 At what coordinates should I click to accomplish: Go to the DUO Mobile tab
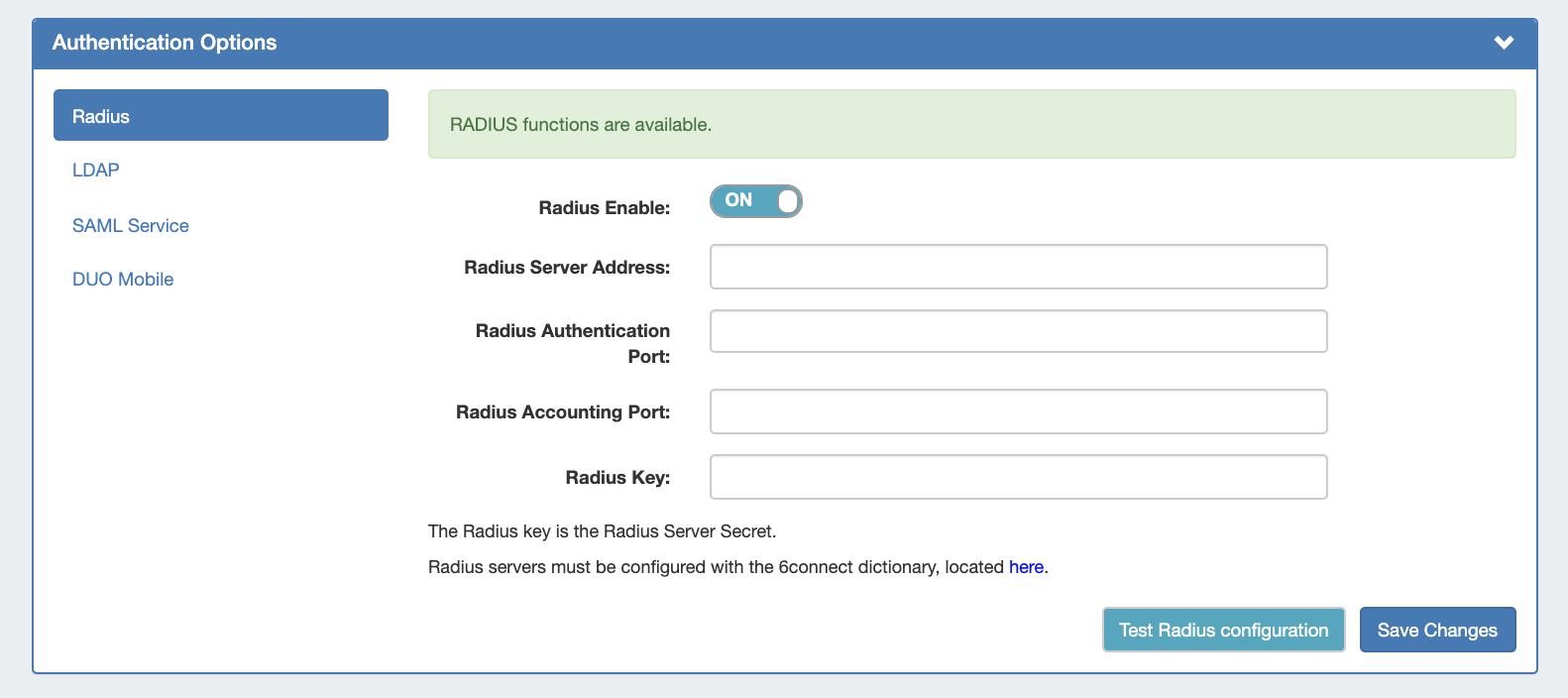pos(123,280)
